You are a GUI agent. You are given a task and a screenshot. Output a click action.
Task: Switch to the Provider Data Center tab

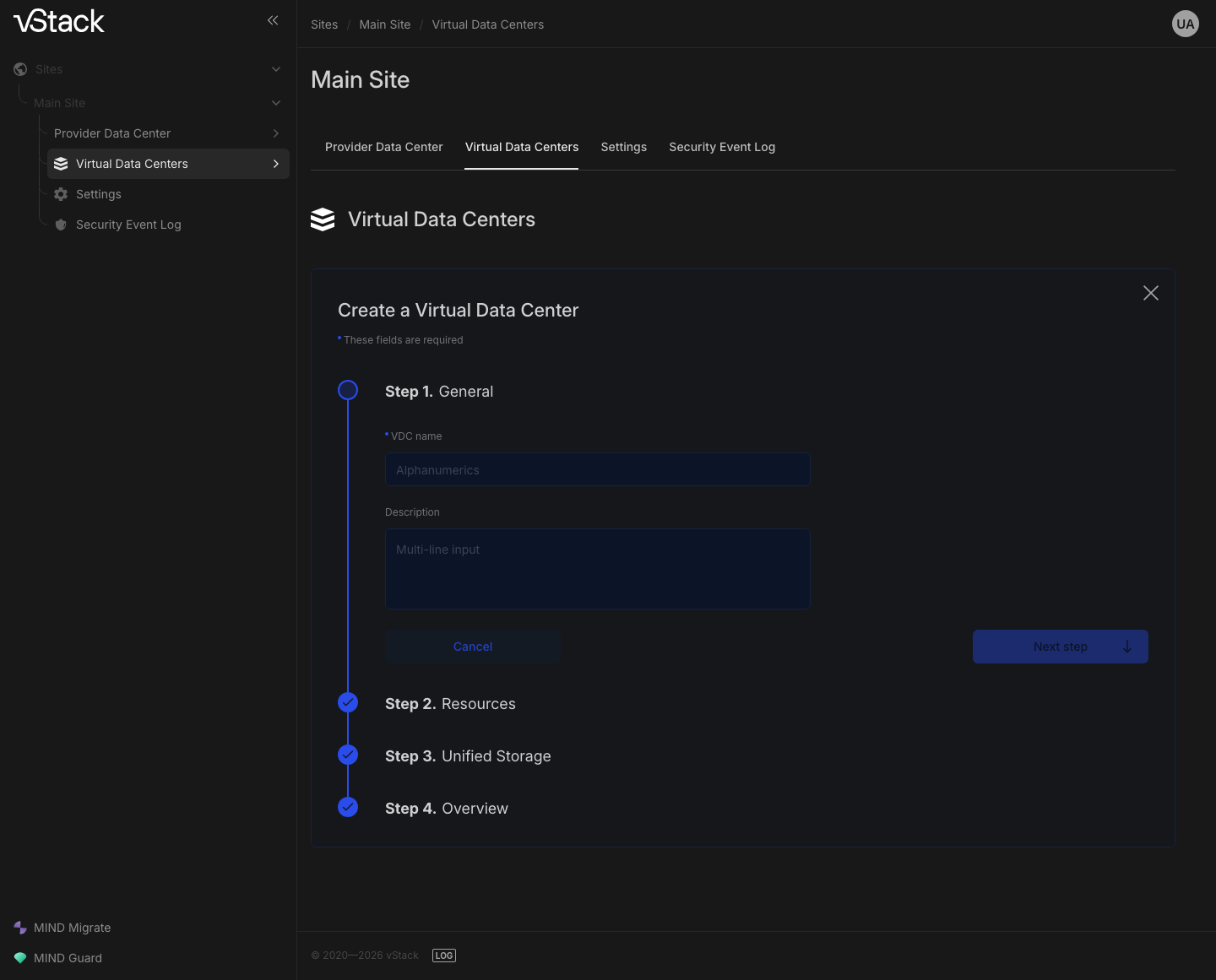click(384, 147)
